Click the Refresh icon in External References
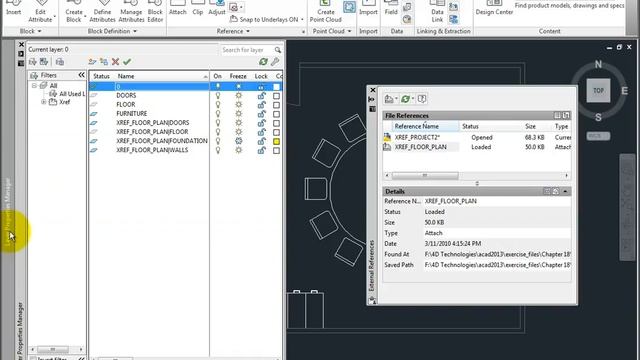This screenshot has width=640, height=360. 405,99
